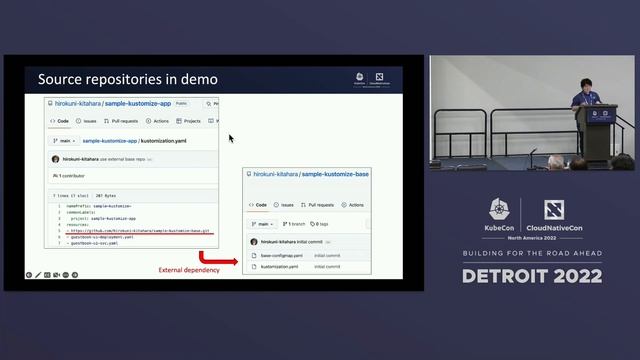Viewport: 640px width, 360px height.
Task: Click KubeCon logo in the slide header
Action: (360, 79)
